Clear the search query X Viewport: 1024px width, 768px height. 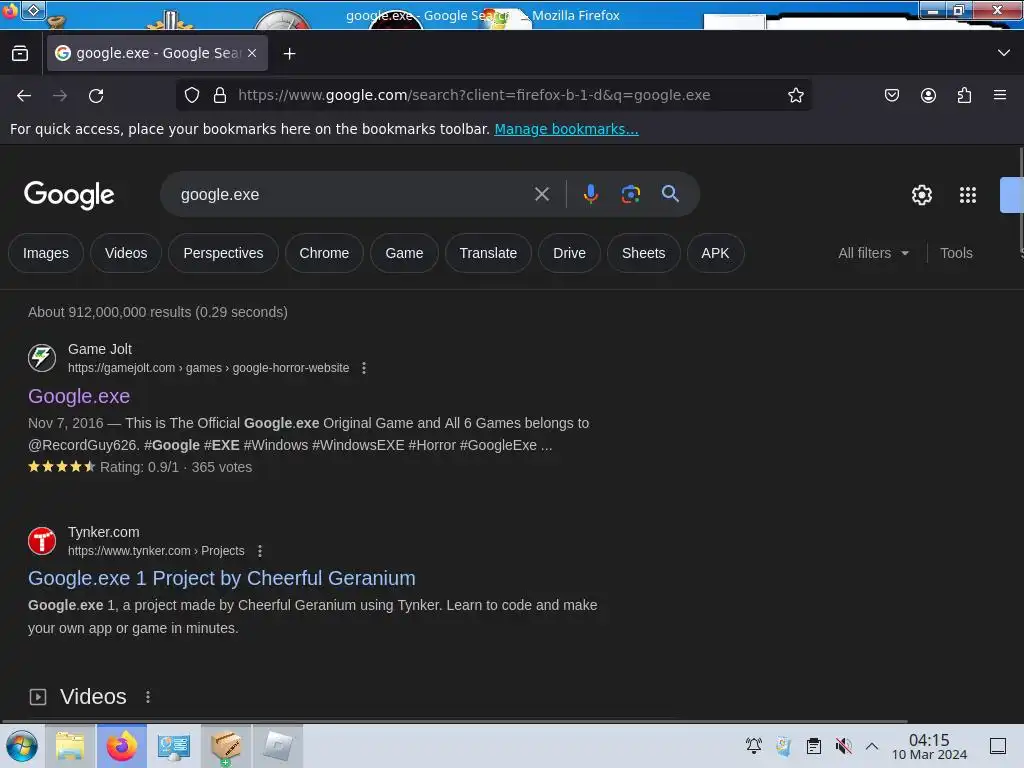tap(542, 194)
